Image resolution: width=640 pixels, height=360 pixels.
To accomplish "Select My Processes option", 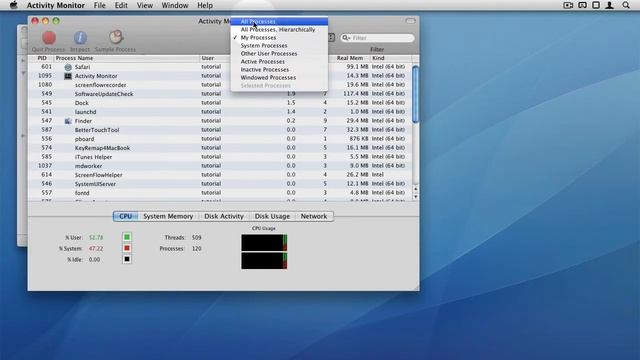I will click(279, 38).
